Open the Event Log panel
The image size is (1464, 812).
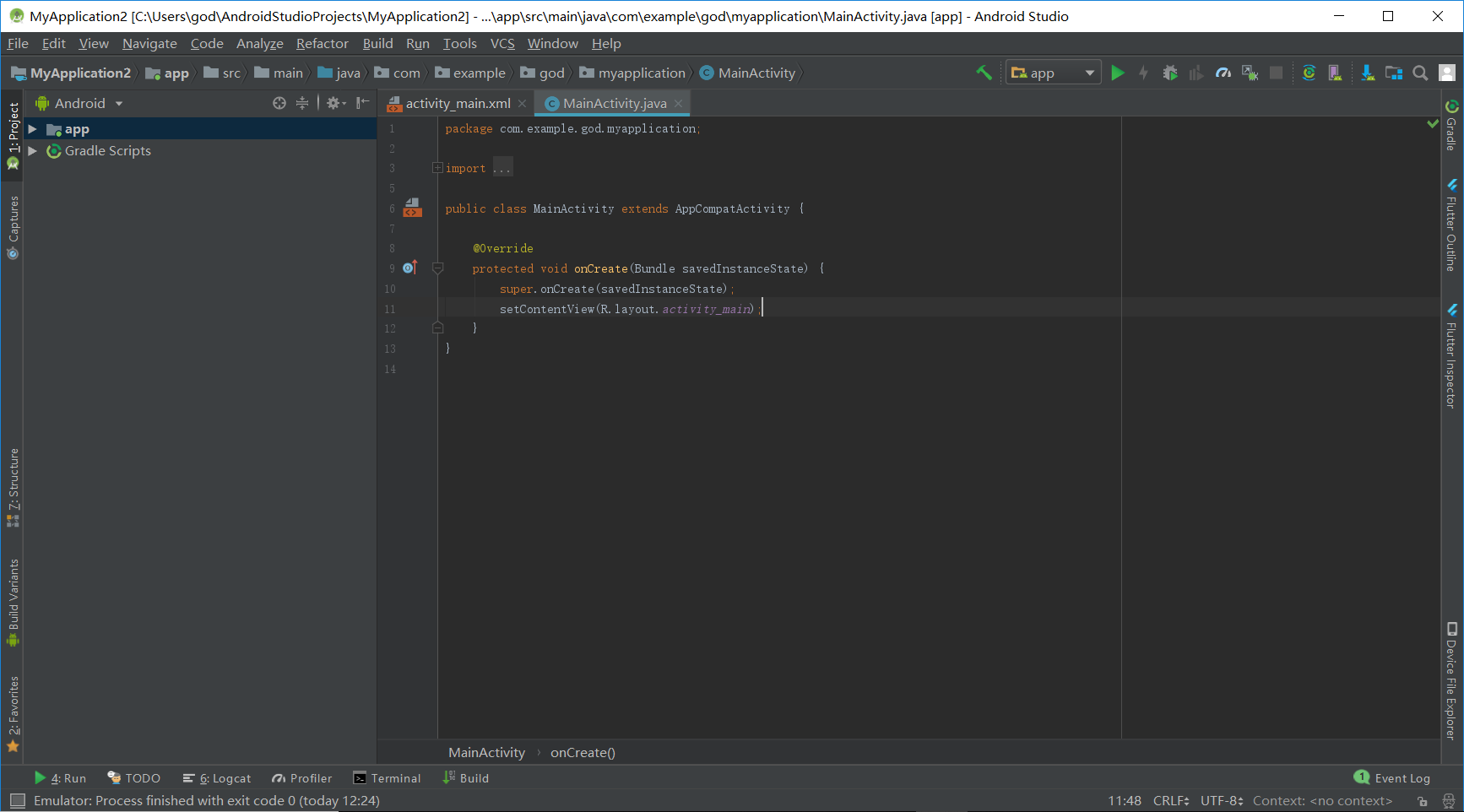[1392, 778]
